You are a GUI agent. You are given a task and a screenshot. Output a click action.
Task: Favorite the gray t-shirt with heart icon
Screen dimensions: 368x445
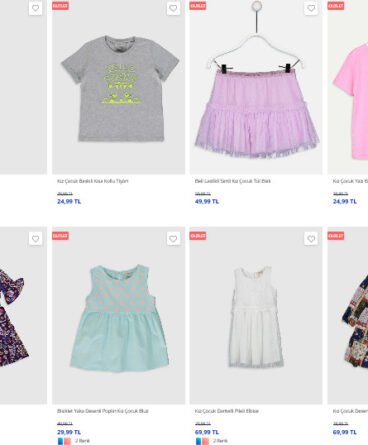point(173,8)
